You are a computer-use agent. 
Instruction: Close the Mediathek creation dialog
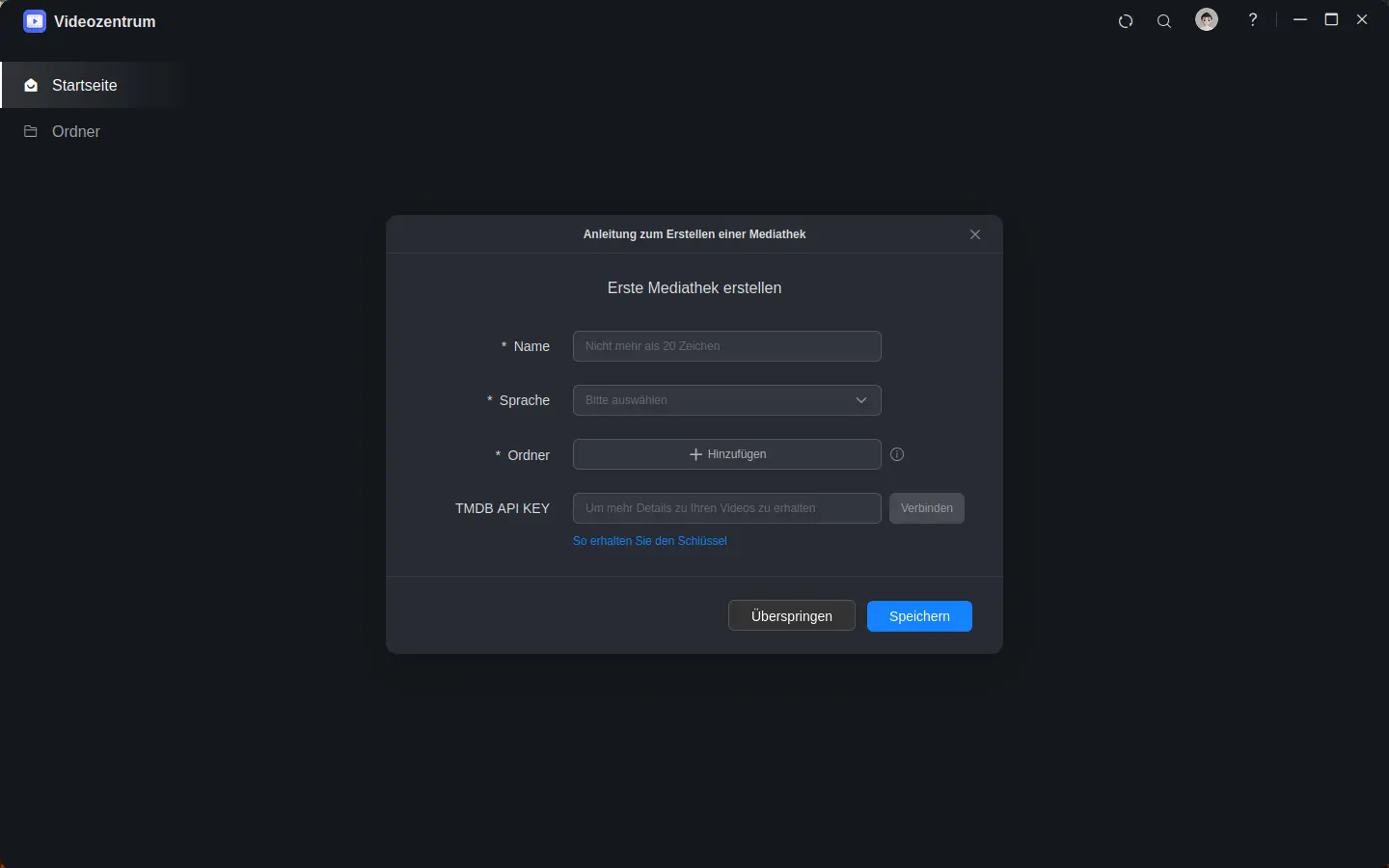[975, 234]
